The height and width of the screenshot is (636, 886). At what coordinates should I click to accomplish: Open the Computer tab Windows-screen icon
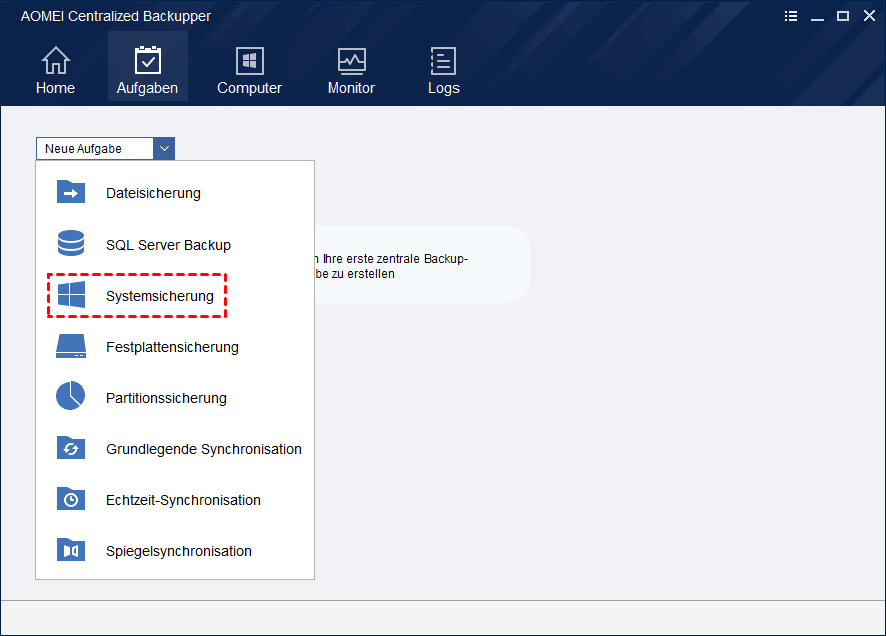249,60
